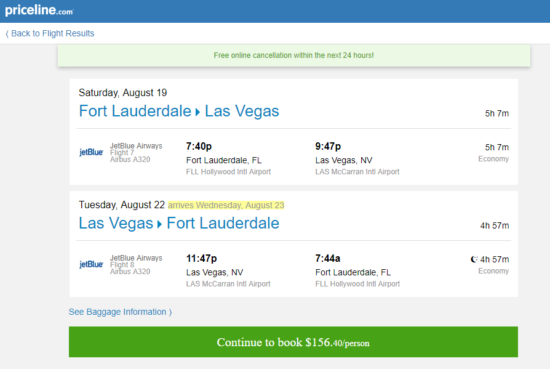Viewport: 550px width, 369px height.
Task: Click the JetBlue logo for Flight 7
Action: [x=91, y=152]
